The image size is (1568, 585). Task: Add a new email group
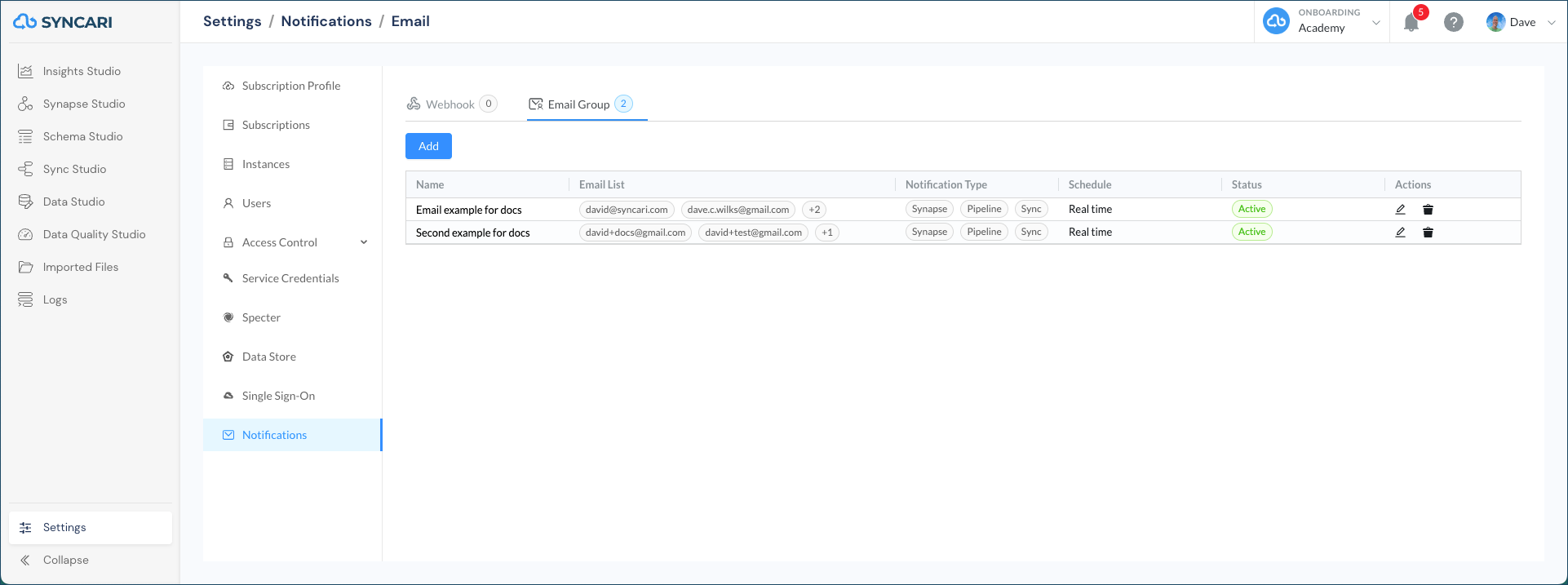pyautogui.click(x=428, y=146)
